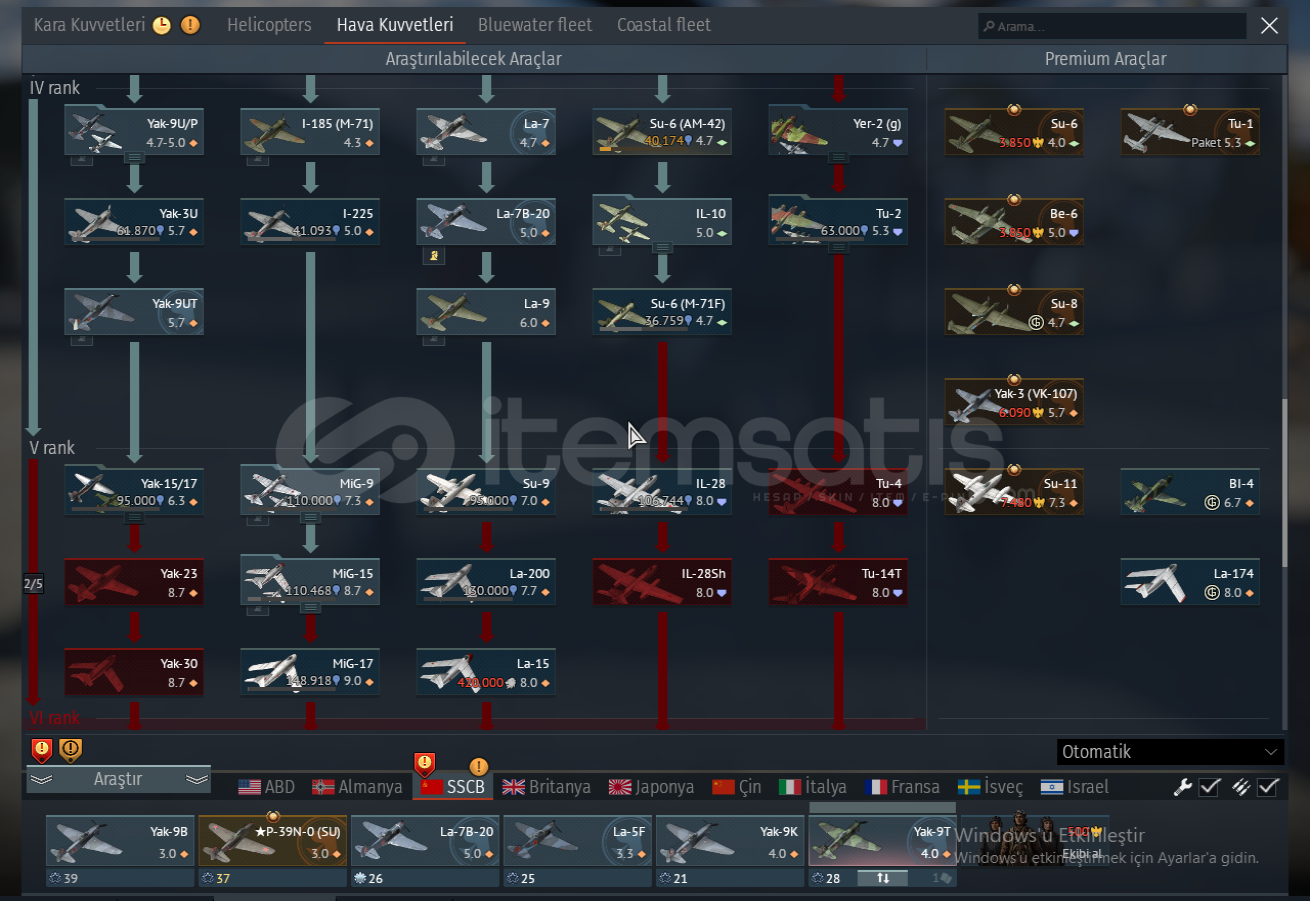Select the SSCB nation tab
The height and width of the screenshot is (901, 1310).
coord(455,787)
